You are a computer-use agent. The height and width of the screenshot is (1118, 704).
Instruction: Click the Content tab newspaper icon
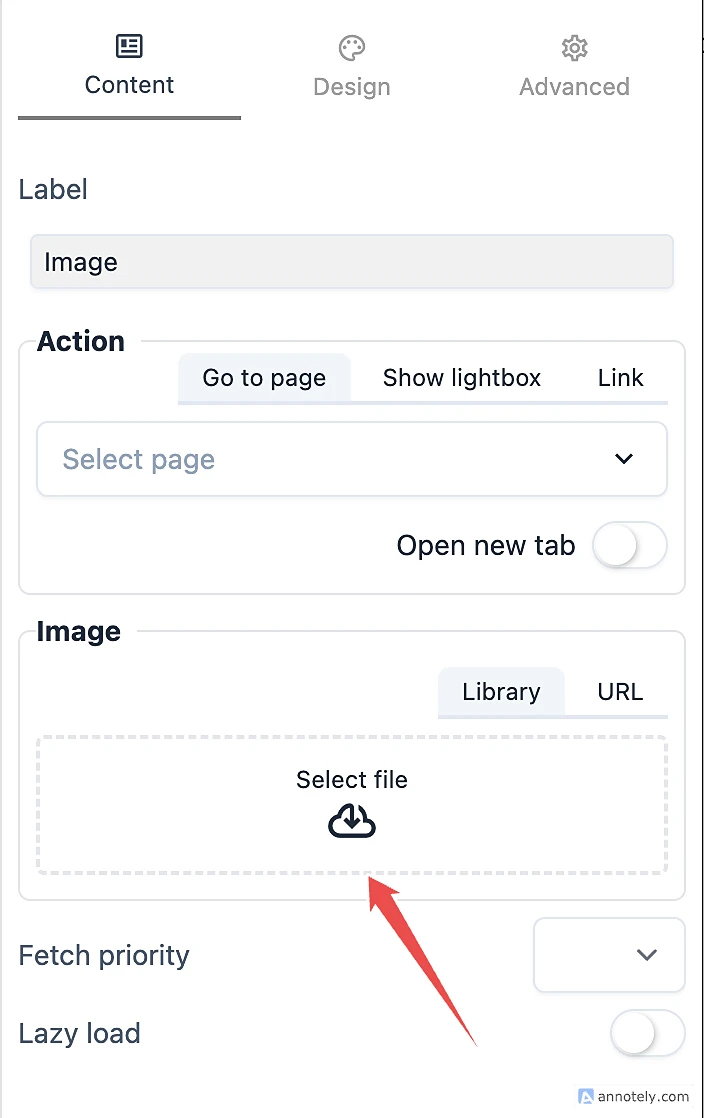(129, 46)
